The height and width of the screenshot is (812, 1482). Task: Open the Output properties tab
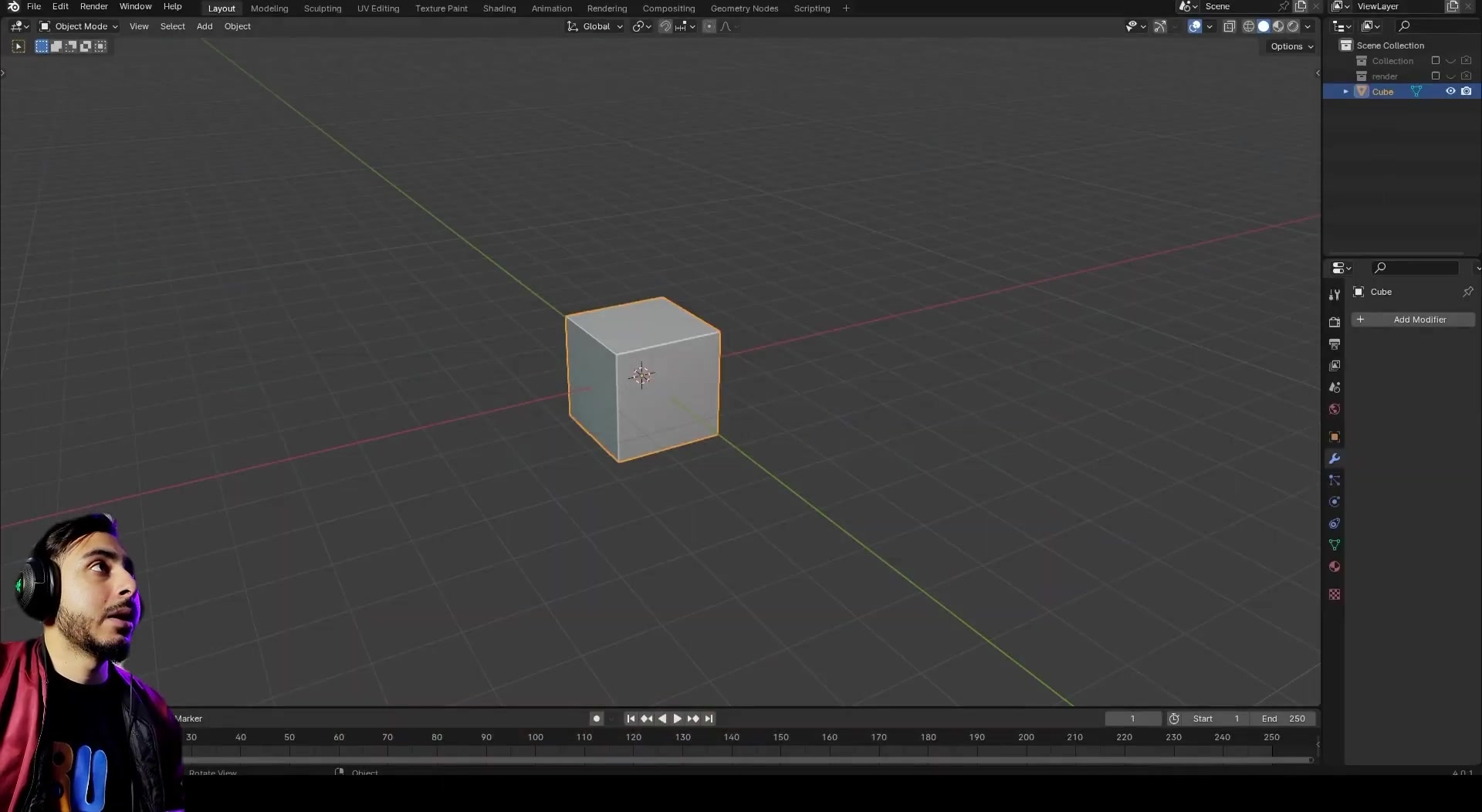pos(1335,343)
